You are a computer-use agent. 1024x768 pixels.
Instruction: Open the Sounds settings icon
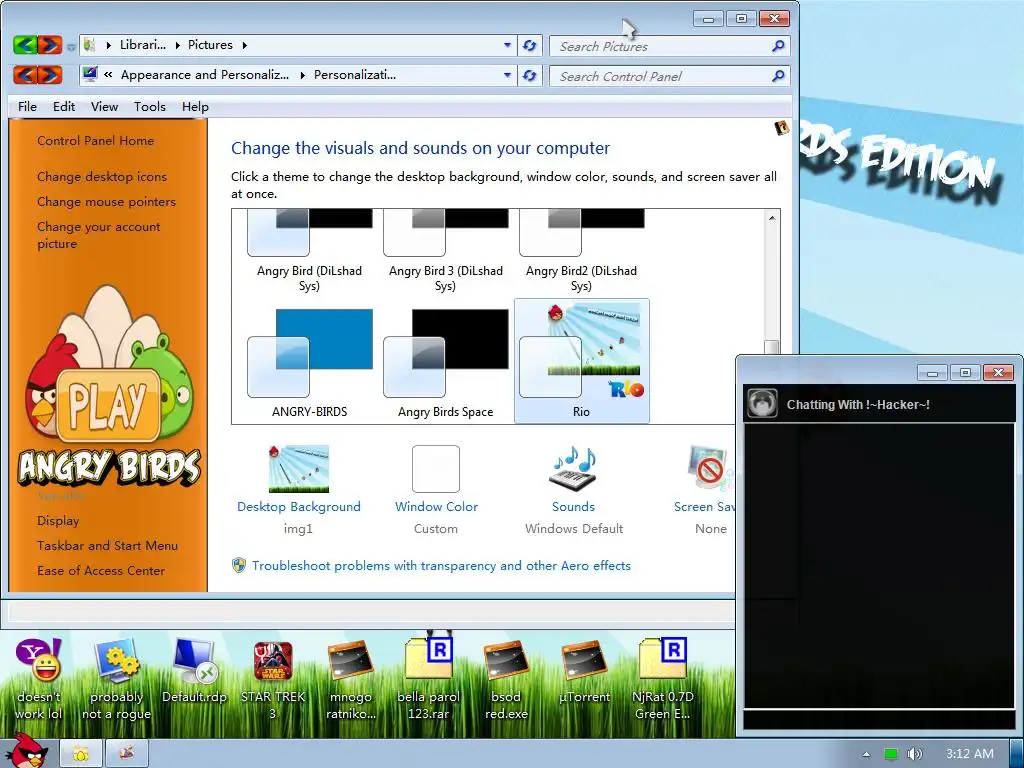tap(573, 468)
